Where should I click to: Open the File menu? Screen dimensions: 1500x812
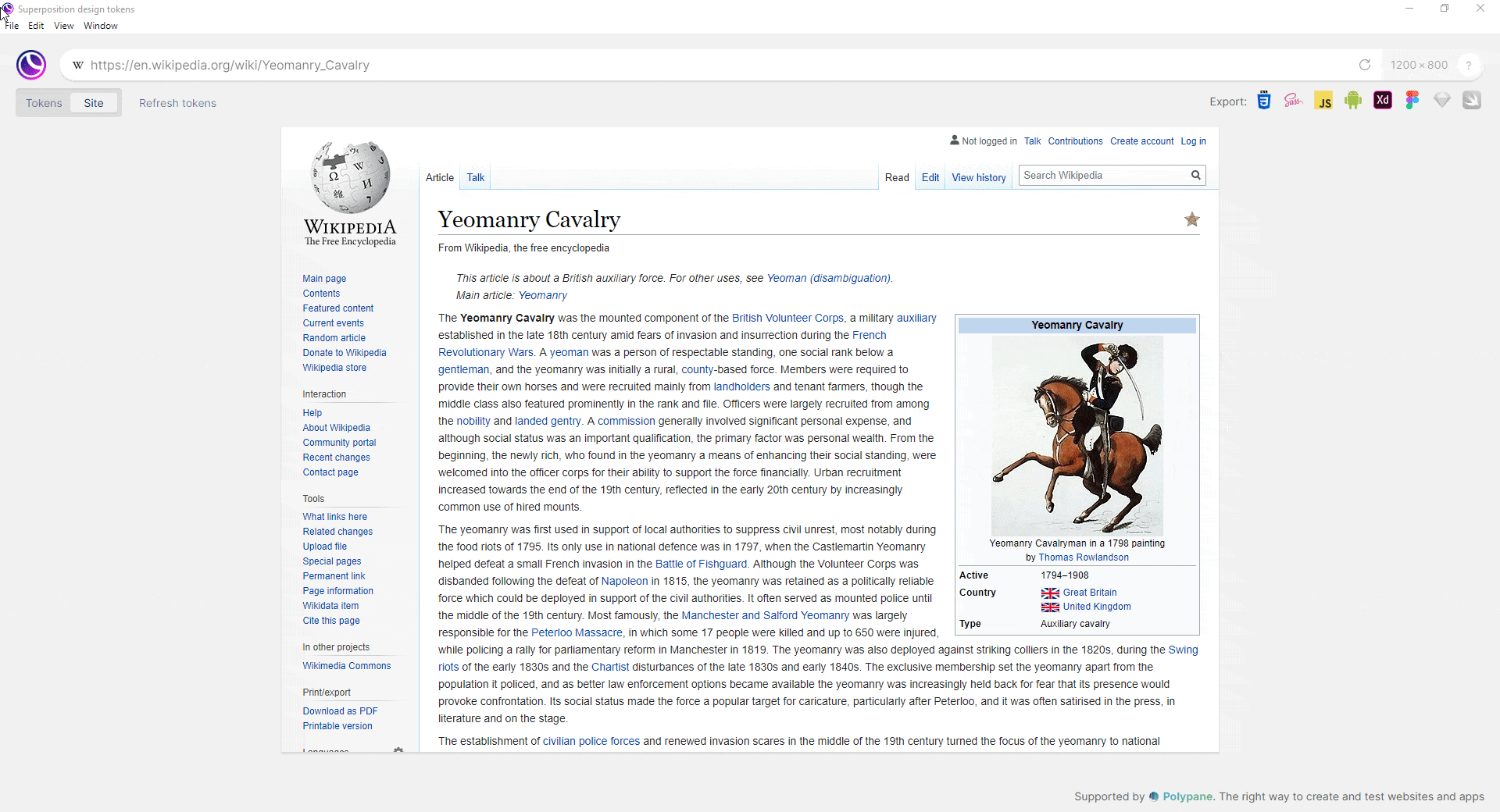click(x=12, y=26)
